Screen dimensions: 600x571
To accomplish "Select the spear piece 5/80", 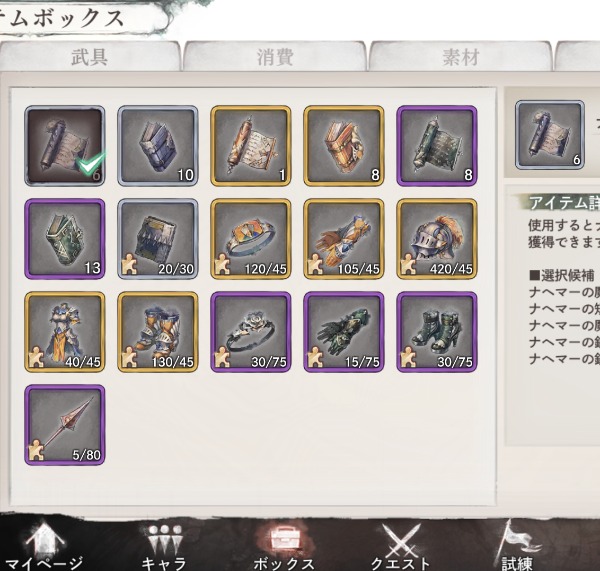I will [x=65, y=425].
